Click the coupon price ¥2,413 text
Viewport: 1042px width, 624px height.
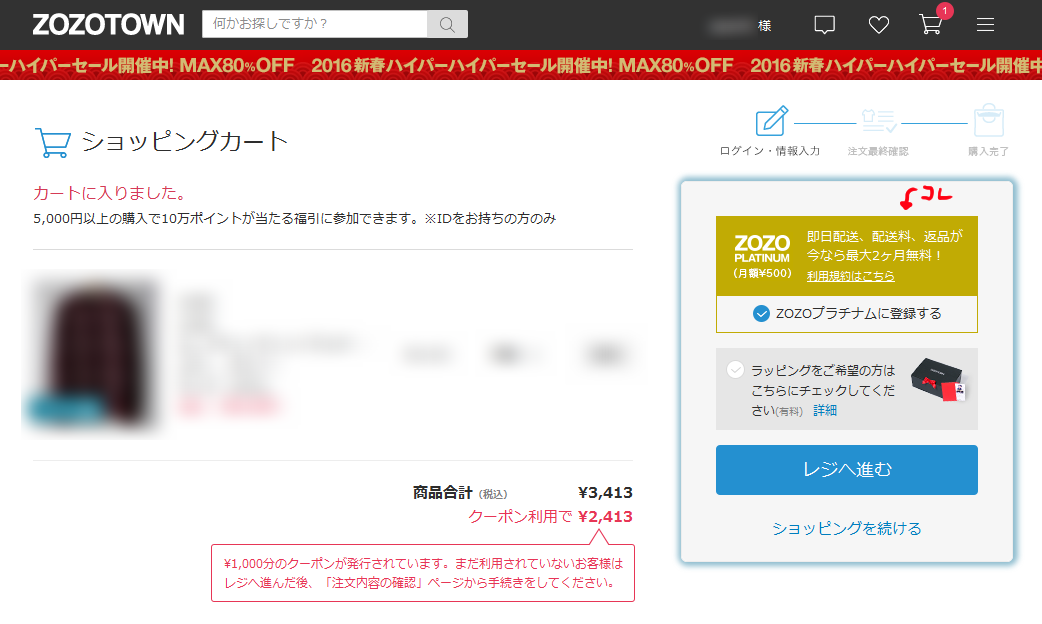[x=605, y=516]
